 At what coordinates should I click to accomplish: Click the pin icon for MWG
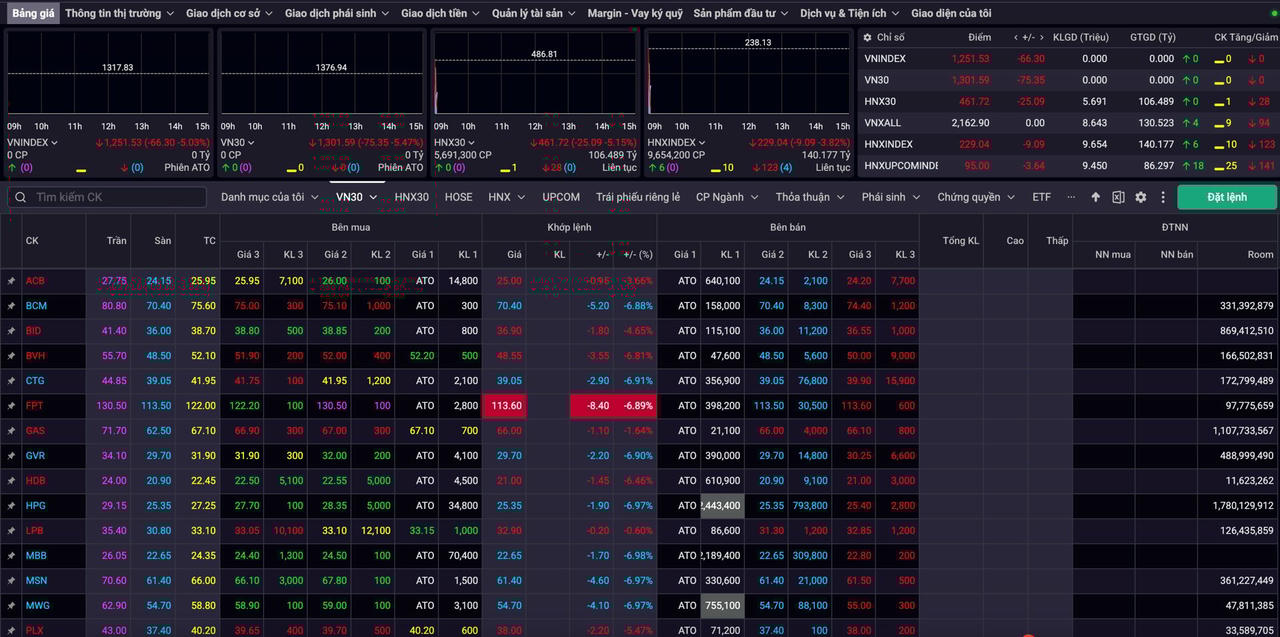click(x=11, y=606)
